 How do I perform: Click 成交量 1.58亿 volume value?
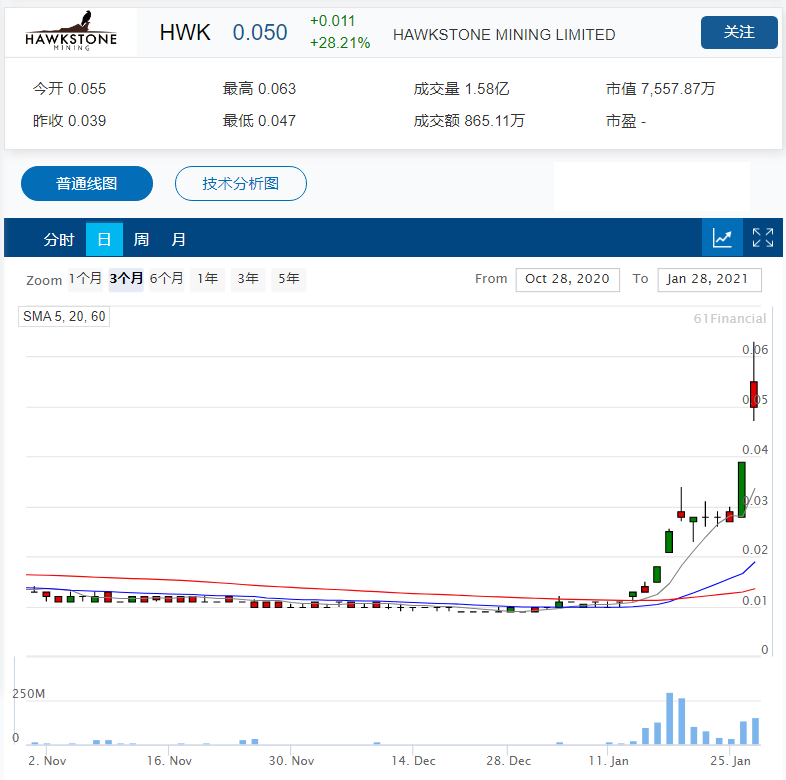(461, 89)
